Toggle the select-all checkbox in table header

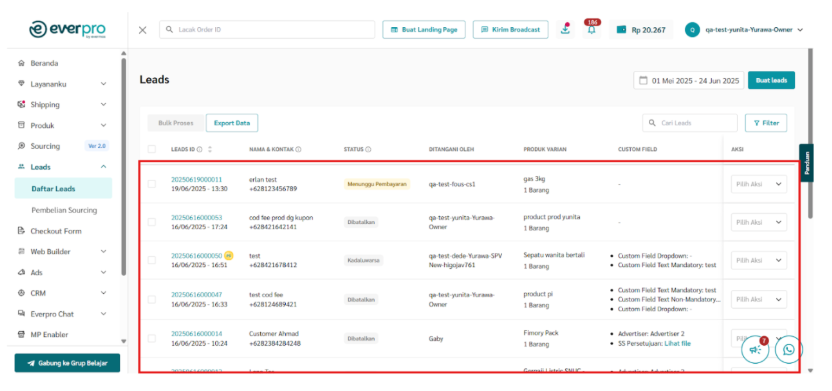tap(152, 149)
